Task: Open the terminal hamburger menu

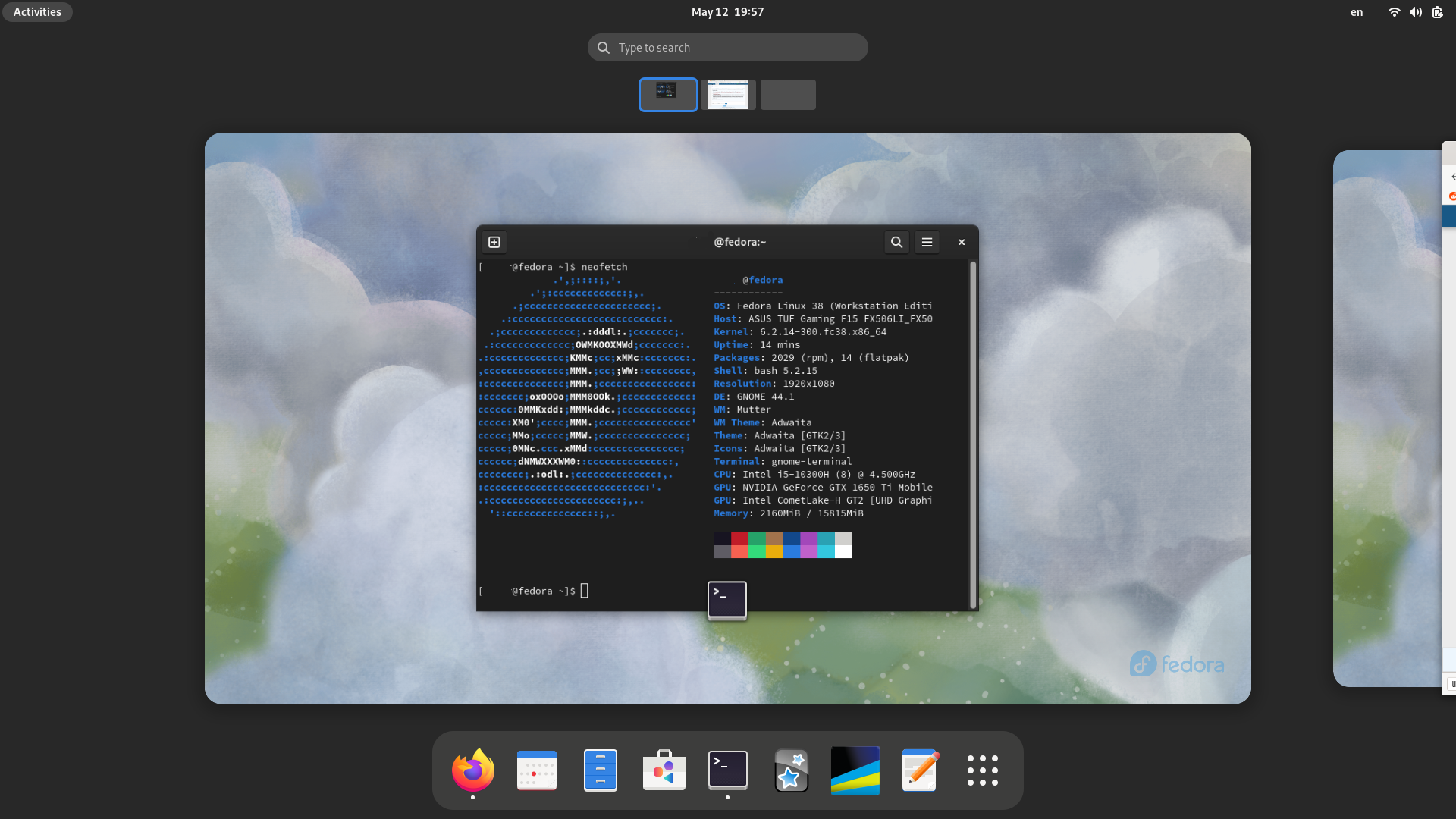Action: (x=927, y=242)
